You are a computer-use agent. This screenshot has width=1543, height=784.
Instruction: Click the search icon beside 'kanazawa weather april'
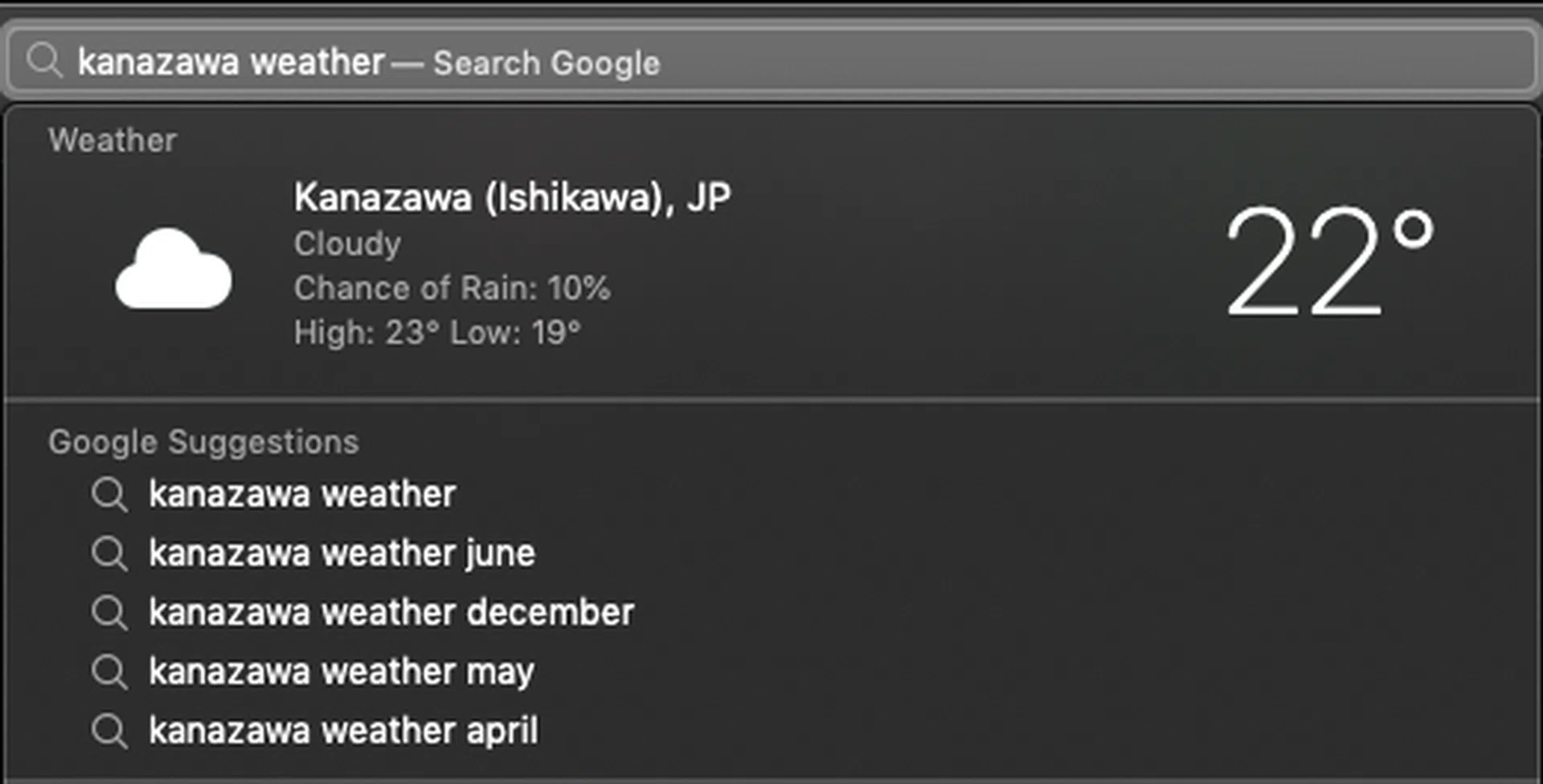(109, 731)
